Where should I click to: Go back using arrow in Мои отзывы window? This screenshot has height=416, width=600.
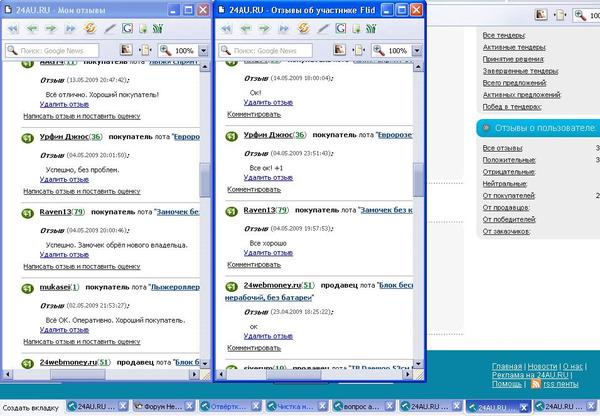[33, 29]
